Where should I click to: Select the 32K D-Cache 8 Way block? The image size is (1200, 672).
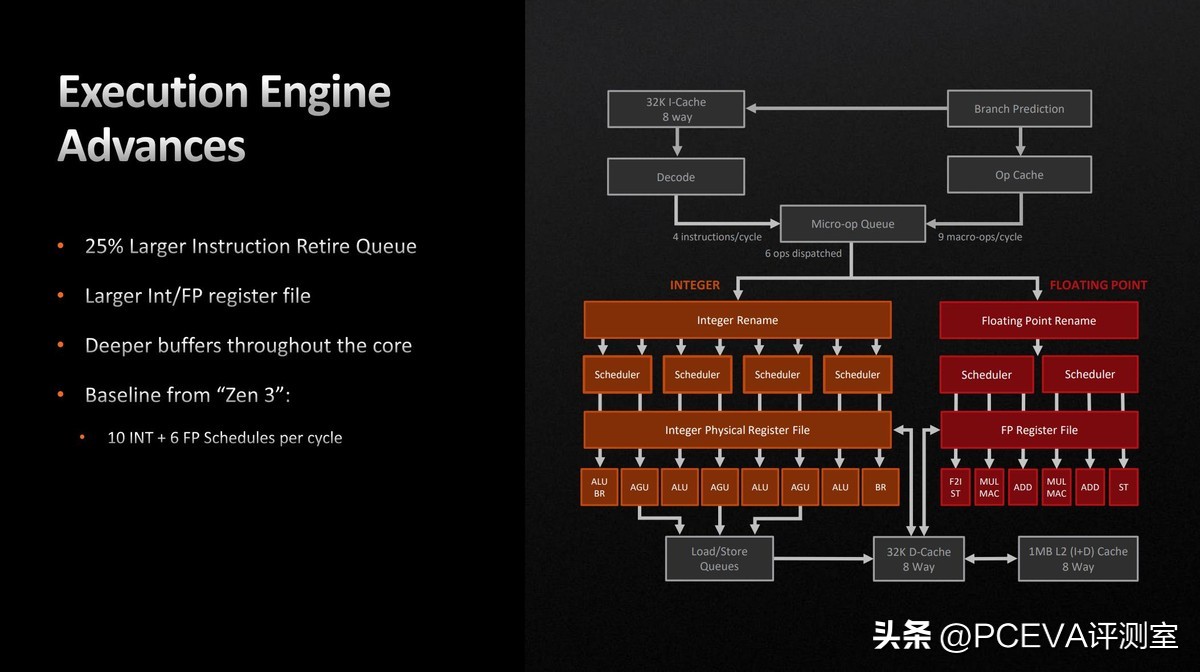tap(917, 558)
